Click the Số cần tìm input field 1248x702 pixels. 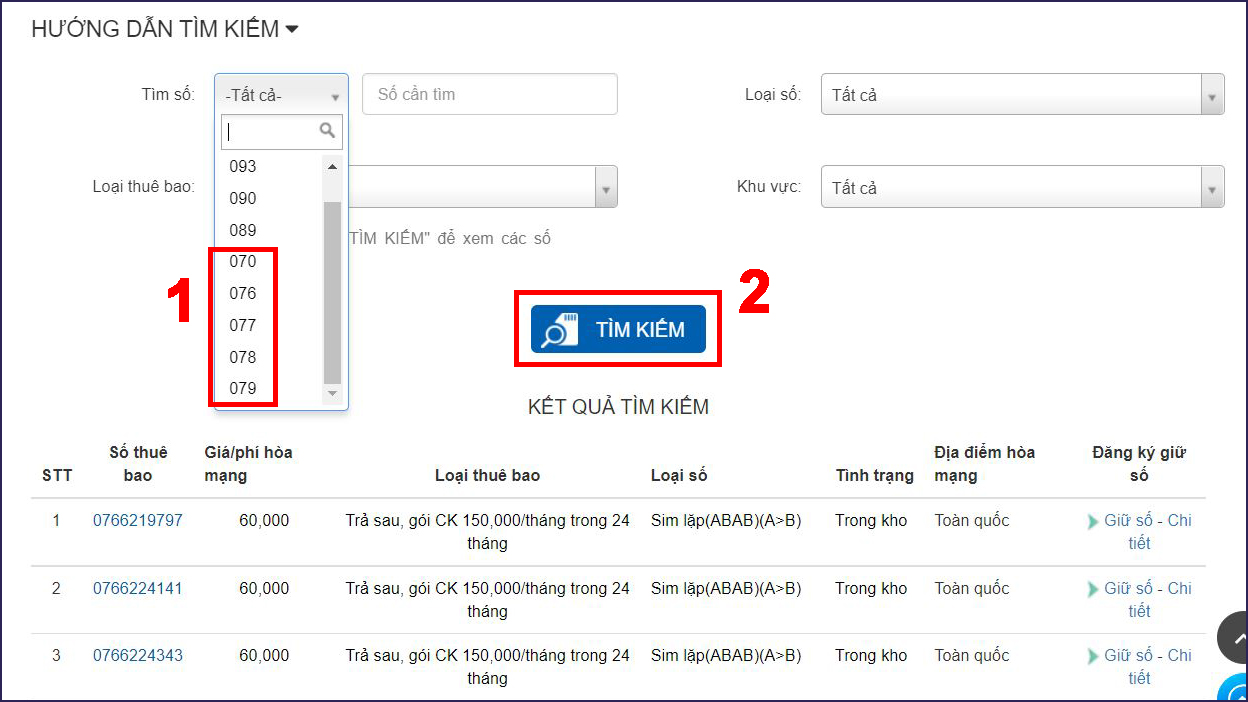489,94
